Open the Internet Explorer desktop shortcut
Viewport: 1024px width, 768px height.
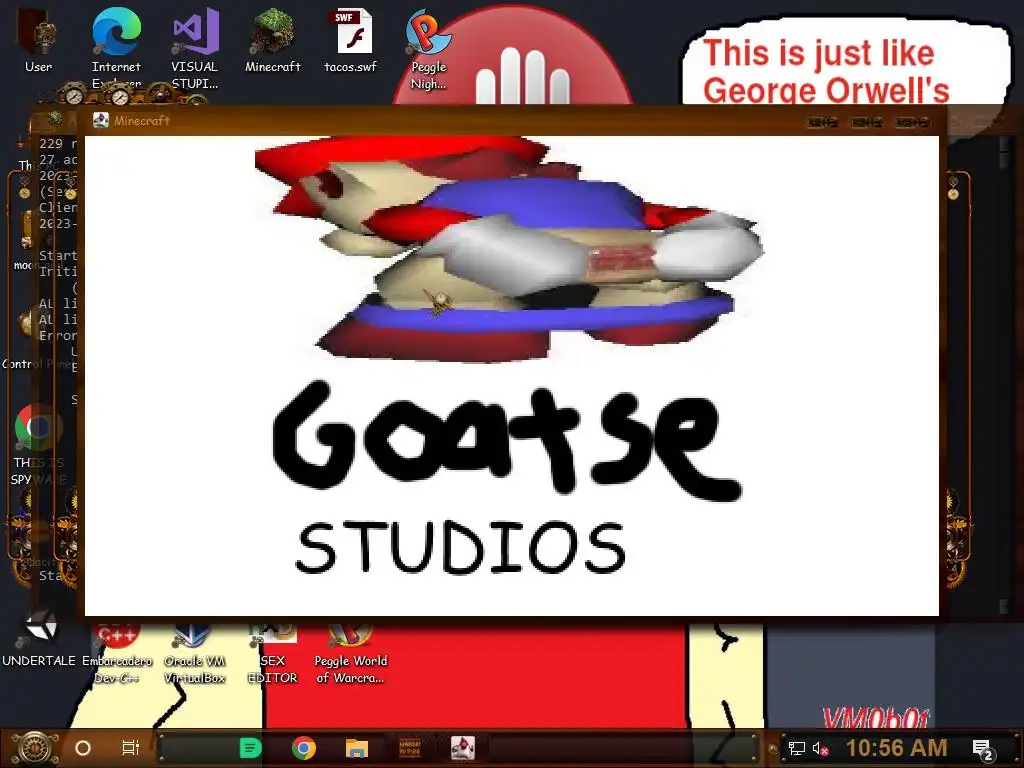pyautogui.click(x=116, y=47)
